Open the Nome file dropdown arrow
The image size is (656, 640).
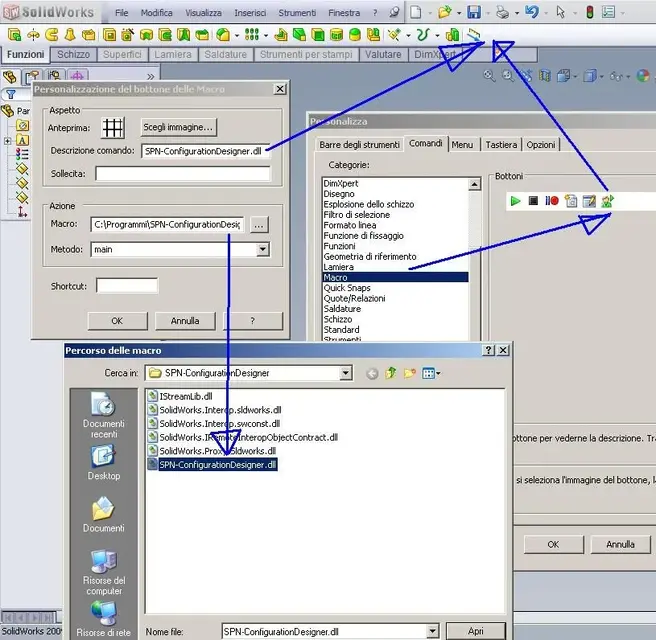click(432, 630)
